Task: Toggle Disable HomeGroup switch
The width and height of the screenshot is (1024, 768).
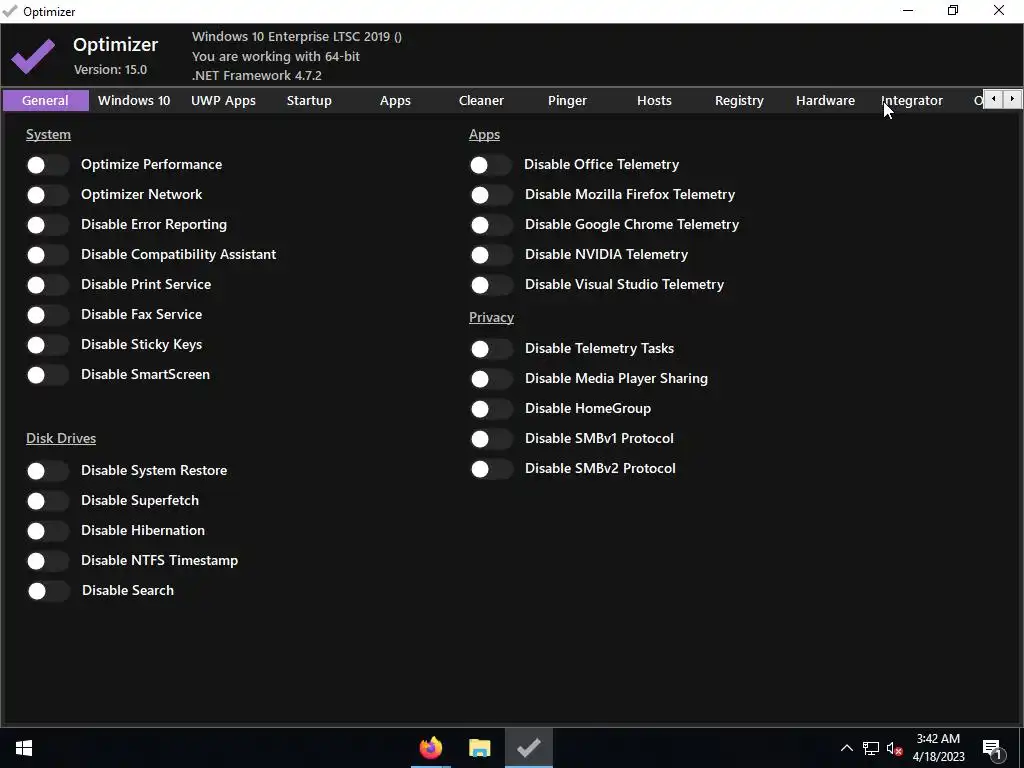Action: click(491, 409)
